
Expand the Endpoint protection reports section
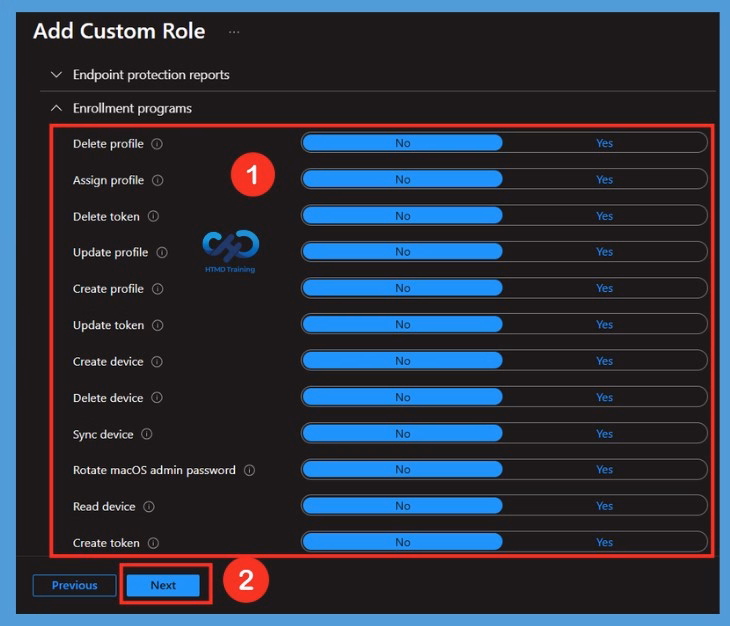pos(56,74)
